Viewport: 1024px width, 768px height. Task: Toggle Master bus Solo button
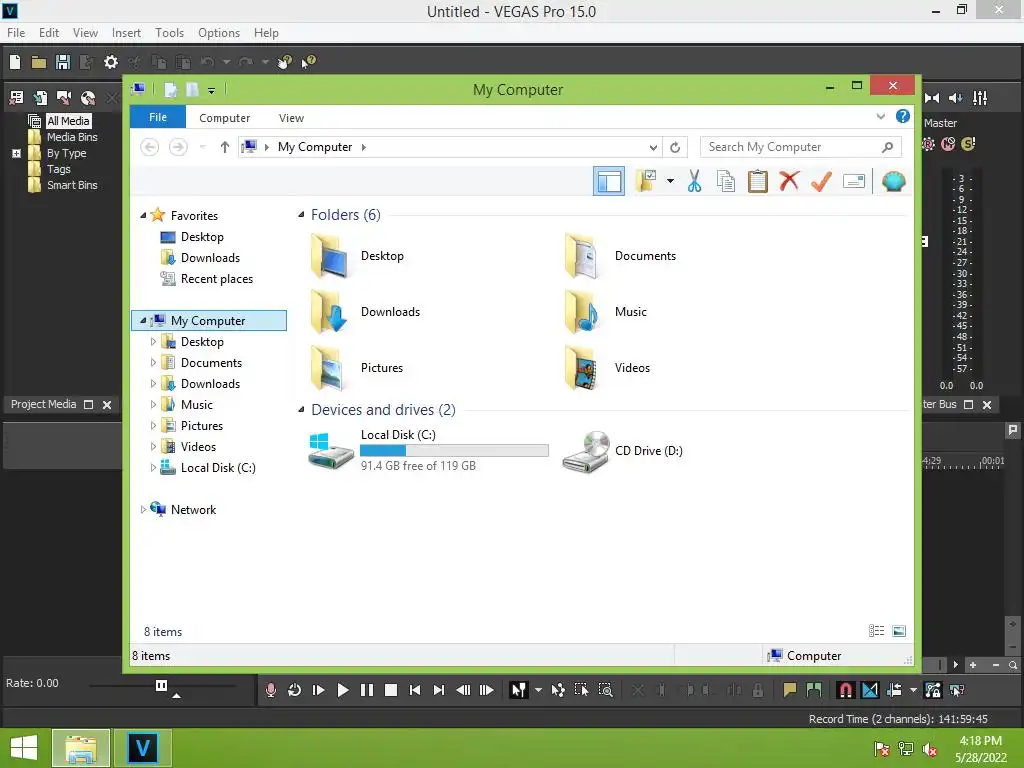pyautogui.click(x=968, y=144)
